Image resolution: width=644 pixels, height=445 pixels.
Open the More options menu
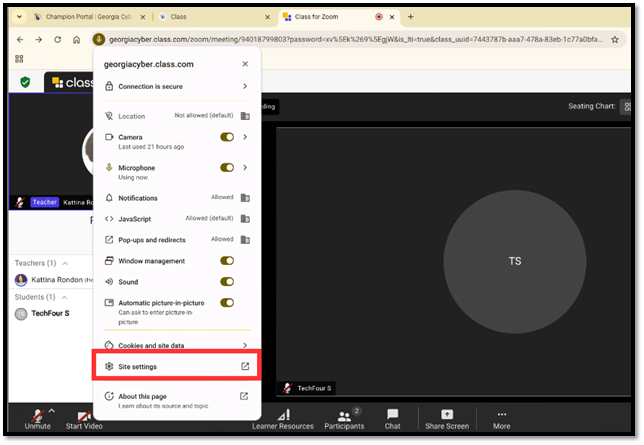coord(501,419)
